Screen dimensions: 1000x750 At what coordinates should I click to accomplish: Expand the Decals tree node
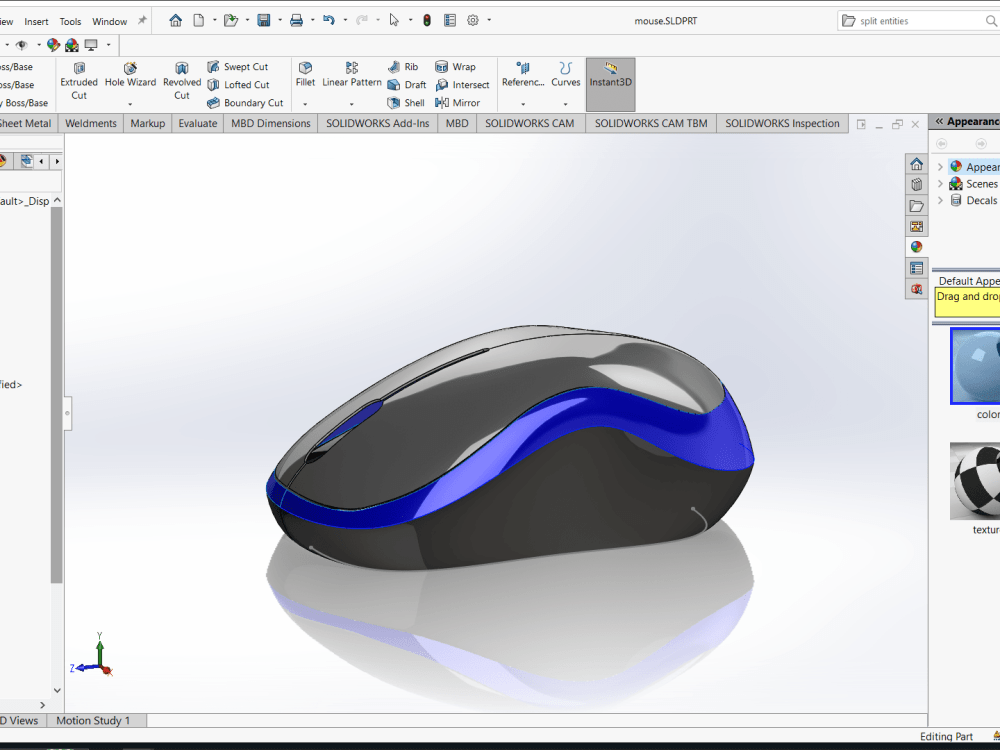(939, 200)
